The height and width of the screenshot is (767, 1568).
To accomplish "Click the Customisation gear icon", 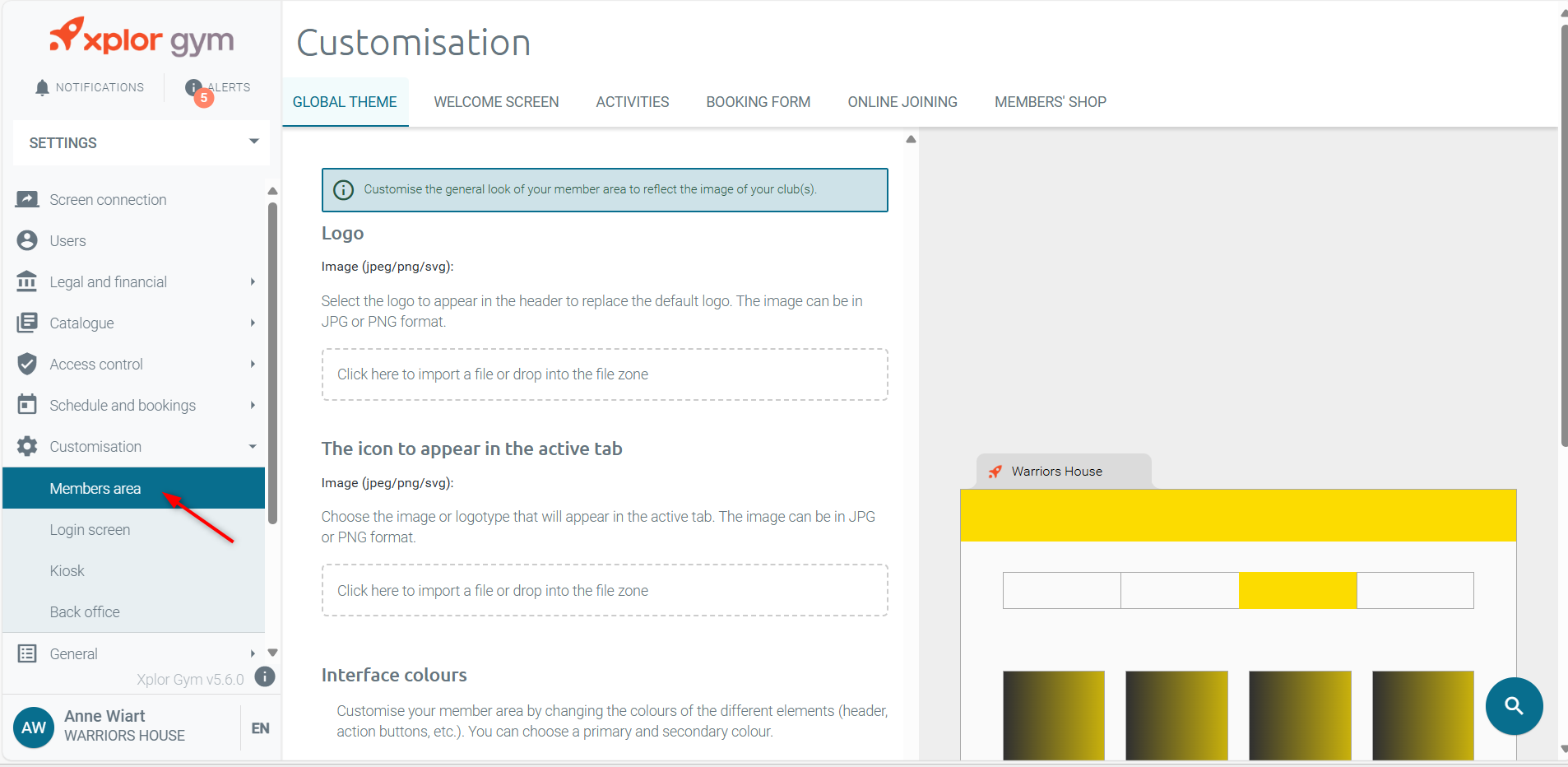I will (27, 446).
